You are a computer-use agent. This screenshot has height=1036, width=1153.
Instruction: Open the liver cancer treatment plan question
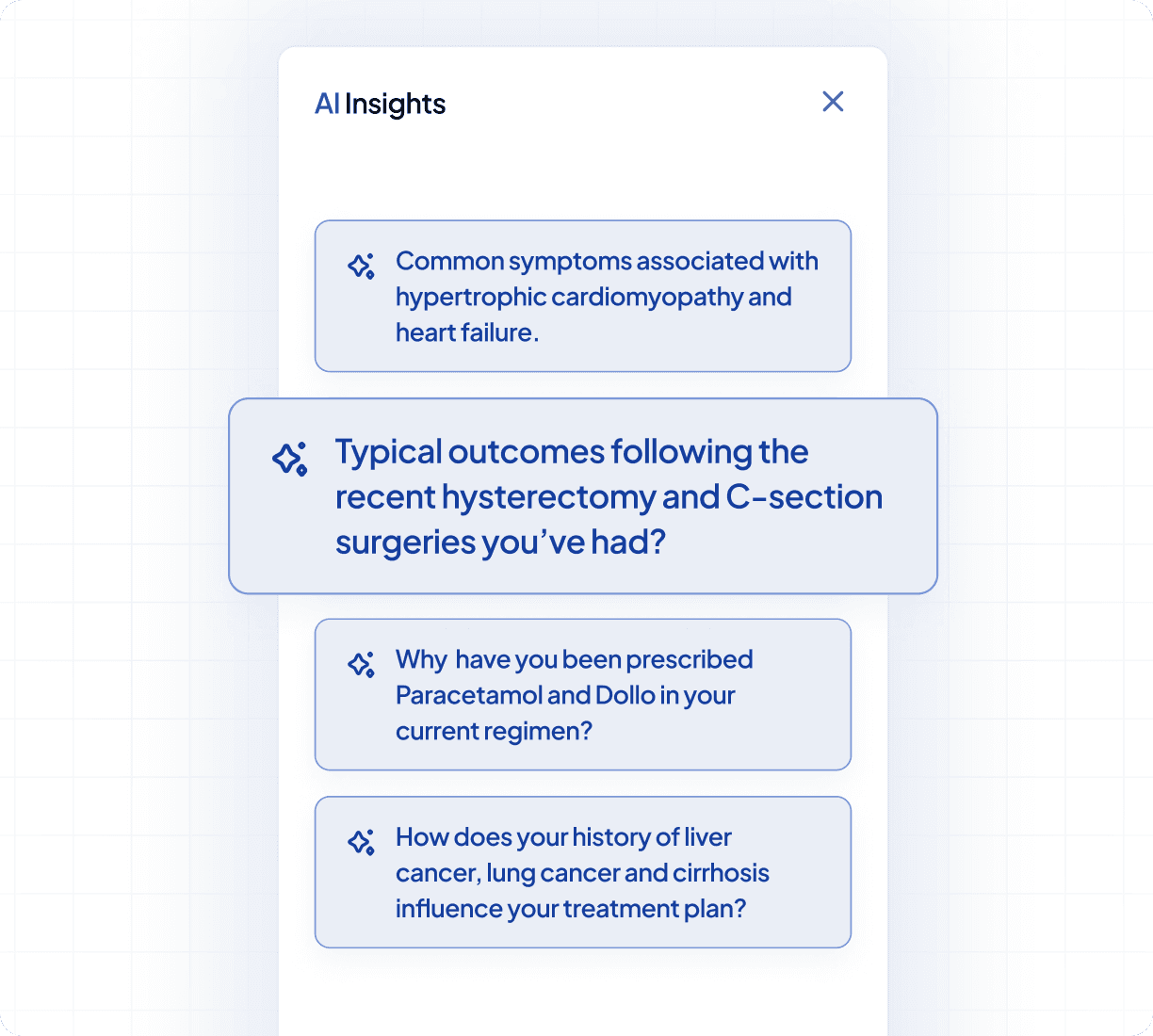click(582, 872)
